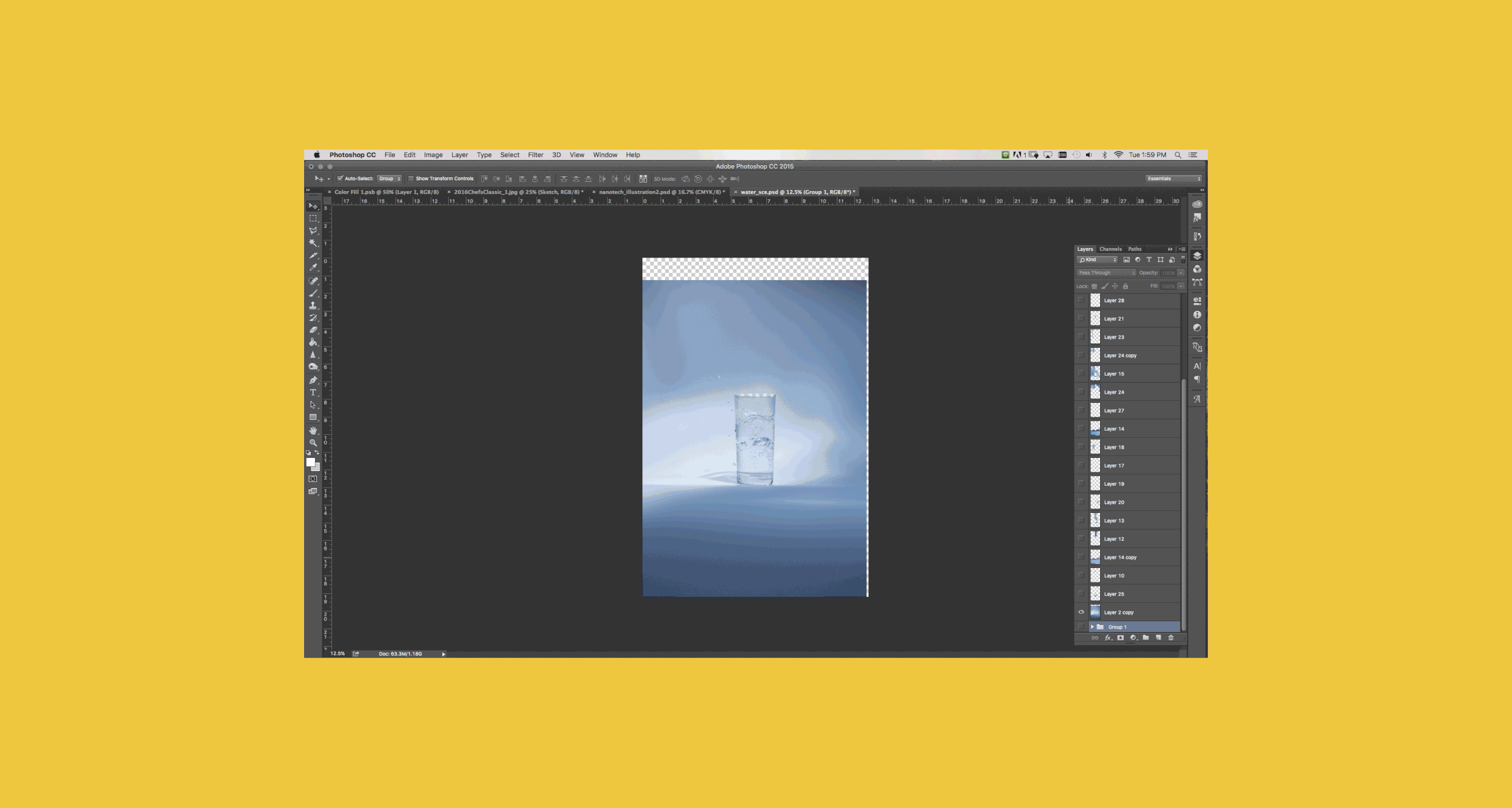Open the Filter menu
The width and height of the screenshot is (1512, 808).
click(535, 155)
